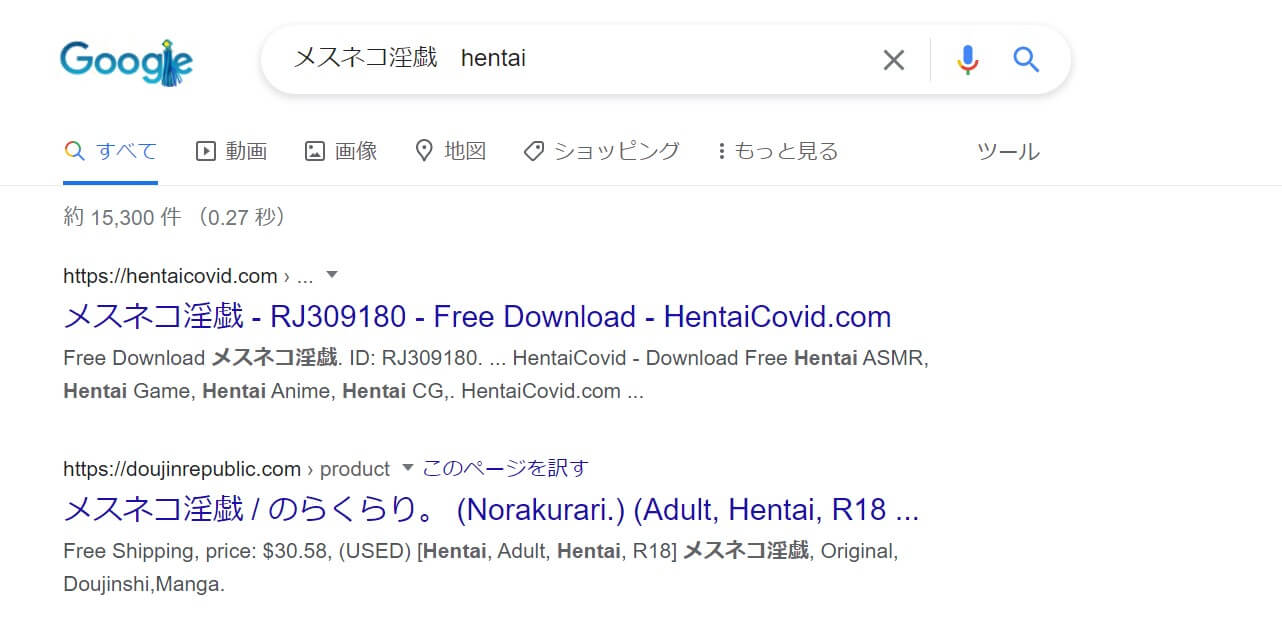Open the HentaiCovid.com Free Download result title
This screenshot has height=643, width=1282.
pyautogui.click(x=477, y=317)
